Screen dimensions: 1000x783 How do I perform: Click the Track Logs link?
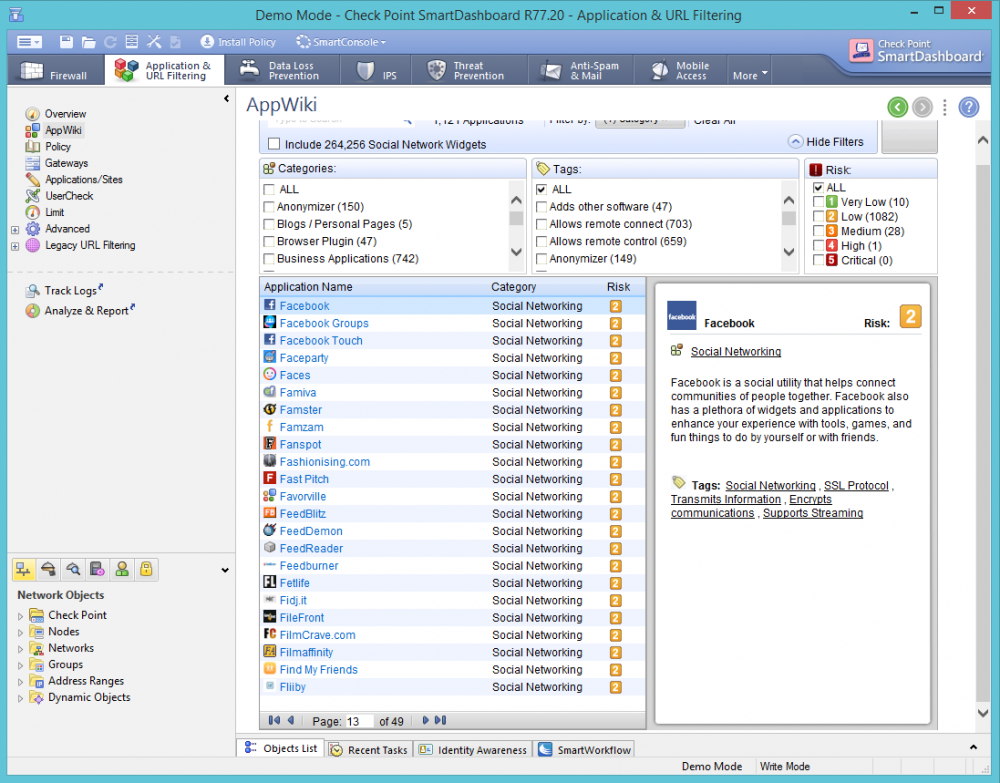click(x=71, y=291)
